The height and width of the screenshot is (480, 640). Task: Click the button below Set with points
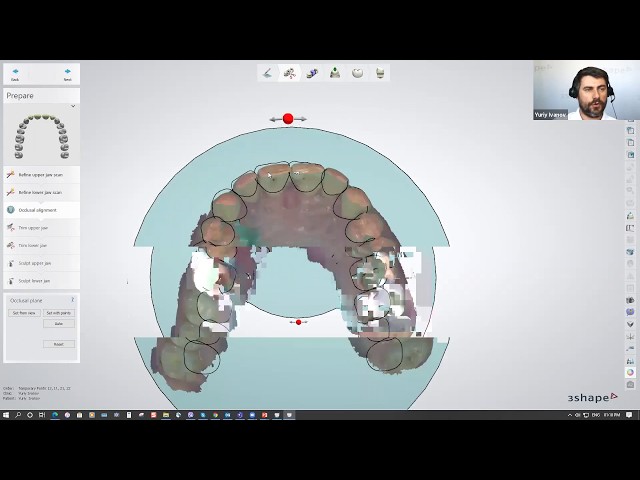pos(59,324)
